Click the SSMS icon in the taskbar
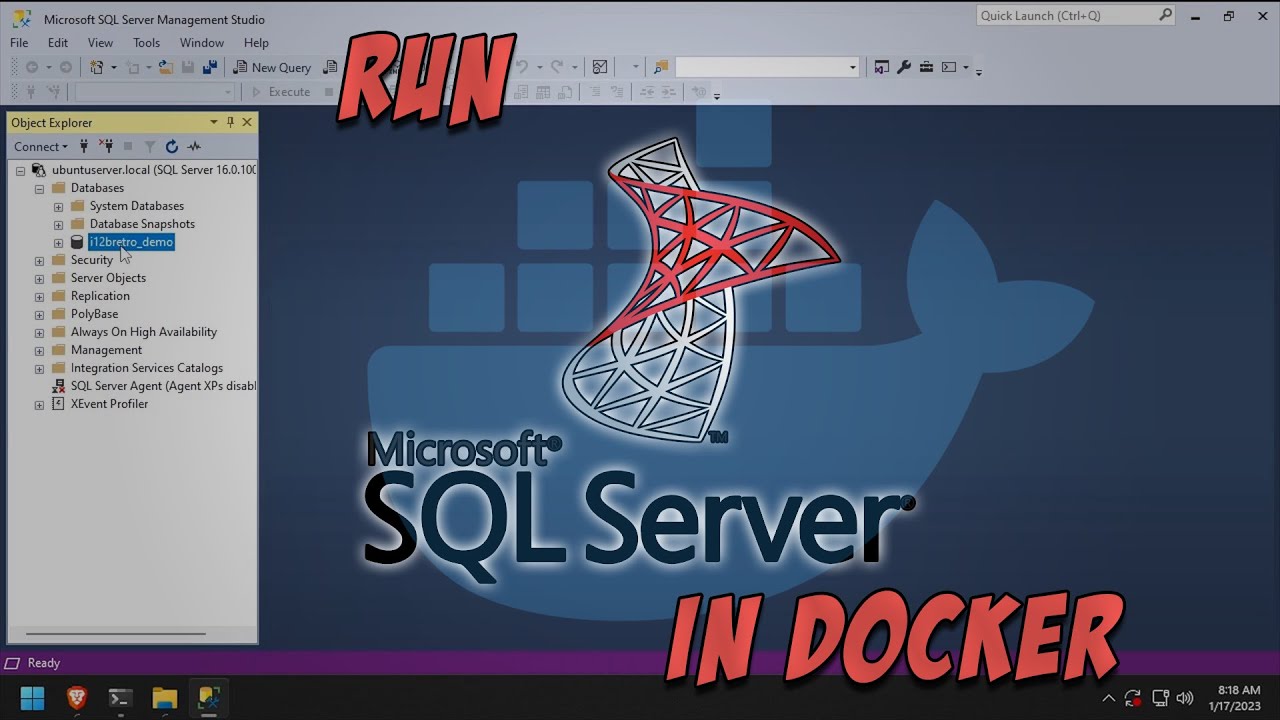The image size is (1280, 720). click(209, 697)
